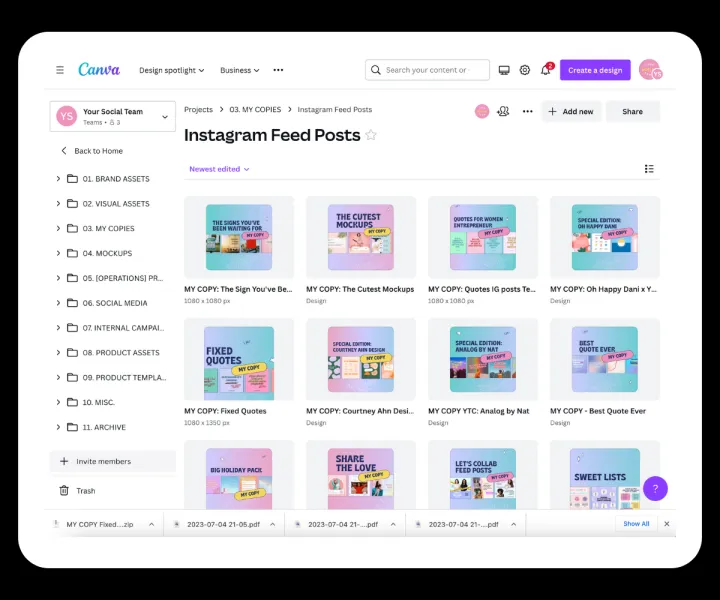The width and height of the screenshot is (720, 600).
Task: Click the Create a design button
Action: click(x=595, y=70)
